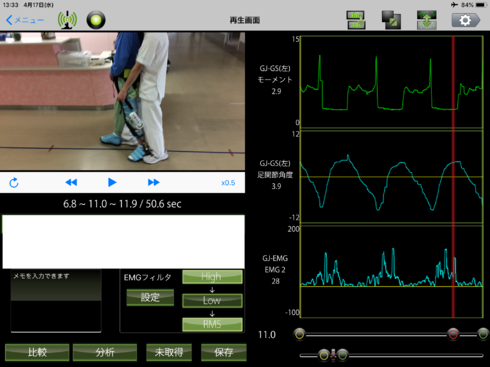Rewind the video
Image resolution: width=490 pixels, height=367 pixels.
coord(71,182)
